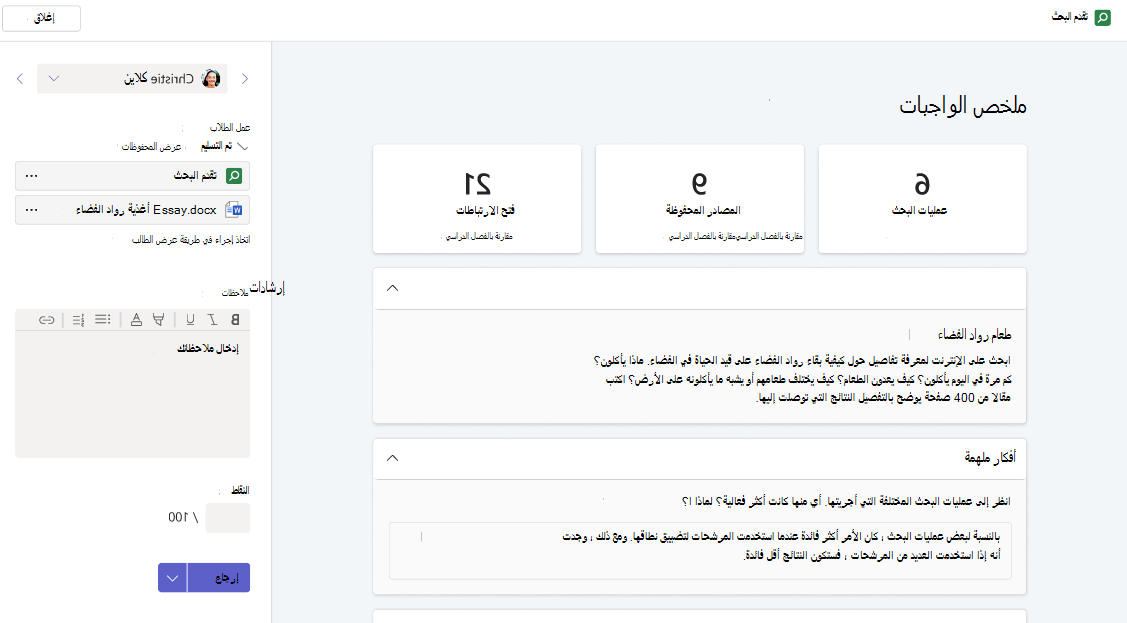Viewport: 1127px width, 623px height.
Task: Insert a bulleted list in feedback
Action: pos(103,320)
